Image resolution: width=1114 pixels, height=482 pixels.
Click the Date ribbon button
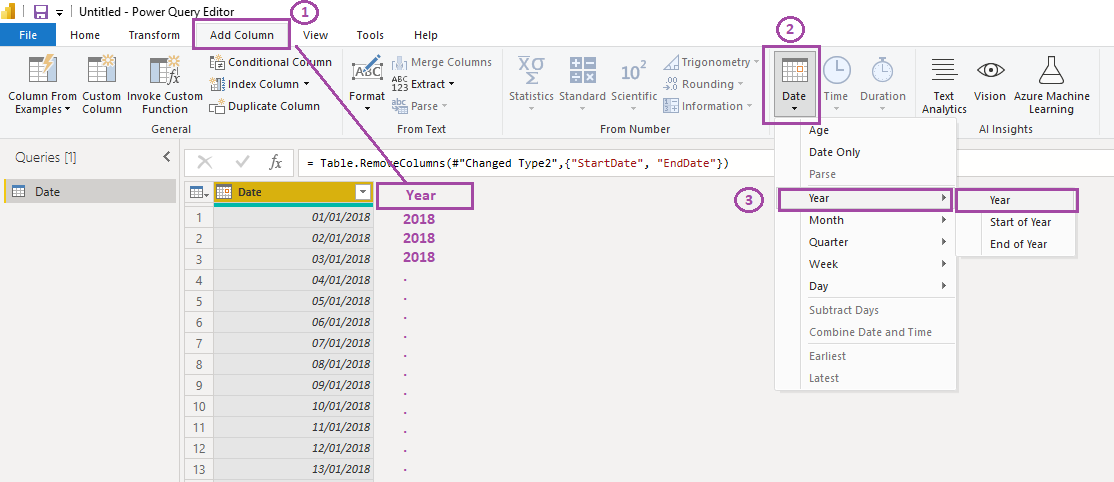[793, 85]
